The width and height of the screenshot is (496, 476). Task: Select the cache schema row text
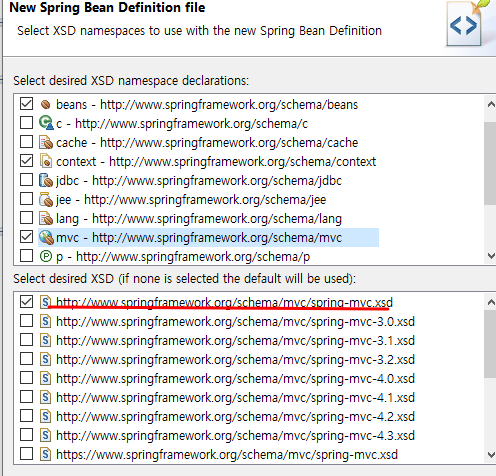coord(207,143)
